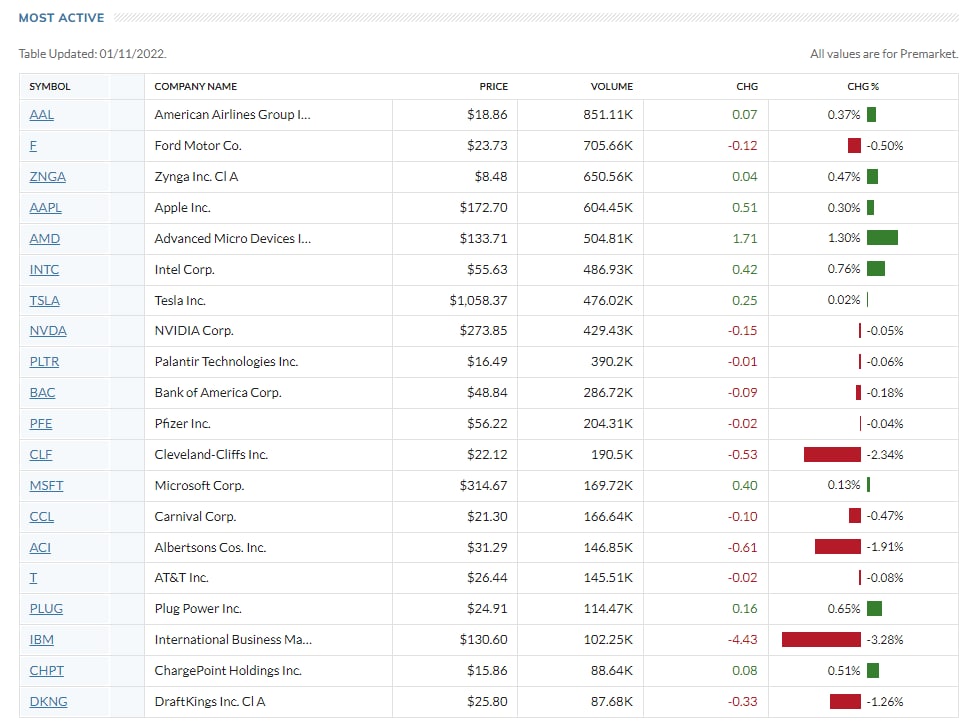Click American Airlines Group company name
Viewport: 974px width, 726px height.
coord(232,115)
